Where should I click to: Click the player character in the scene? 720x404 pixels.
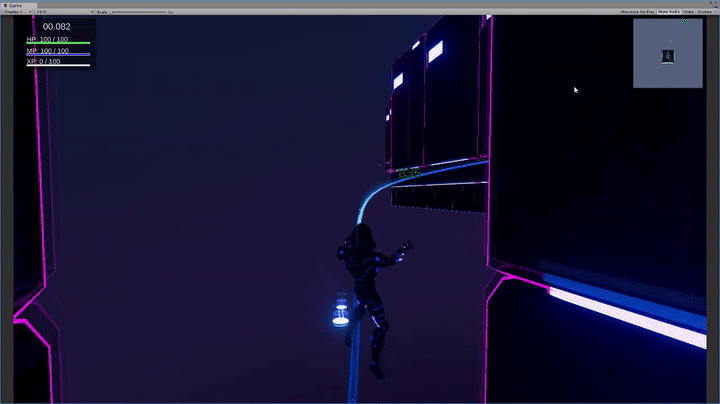[x=367, y=290]
